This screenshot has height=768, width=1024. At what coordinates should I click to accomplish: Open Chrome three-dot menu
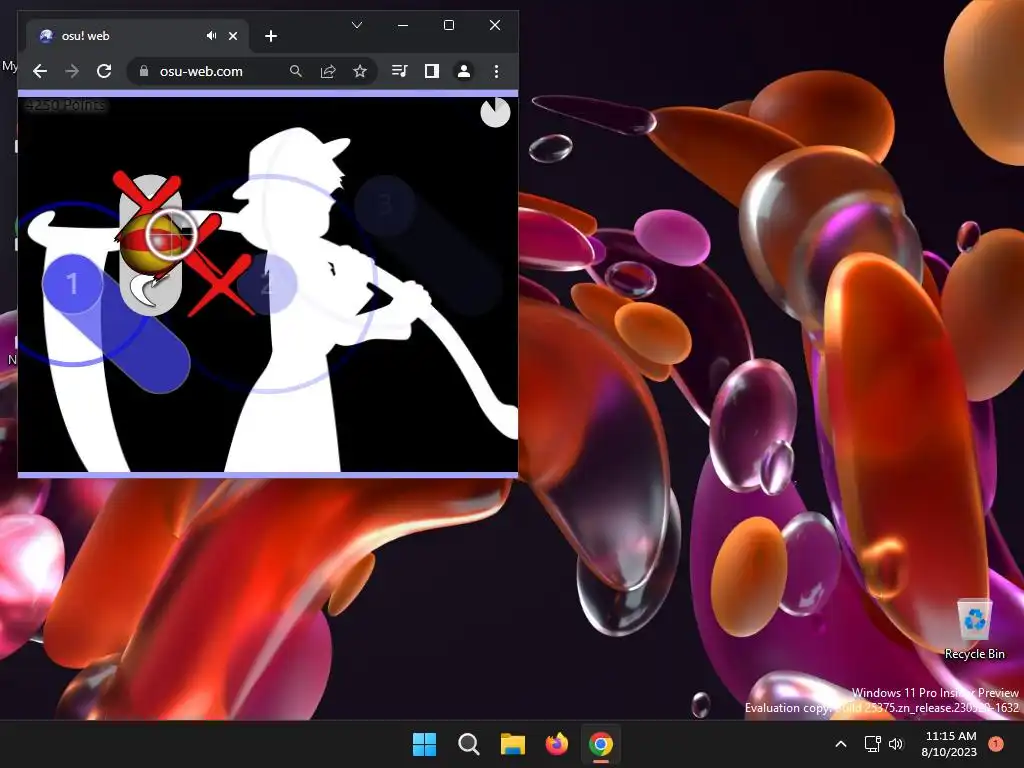click(496, 71)
